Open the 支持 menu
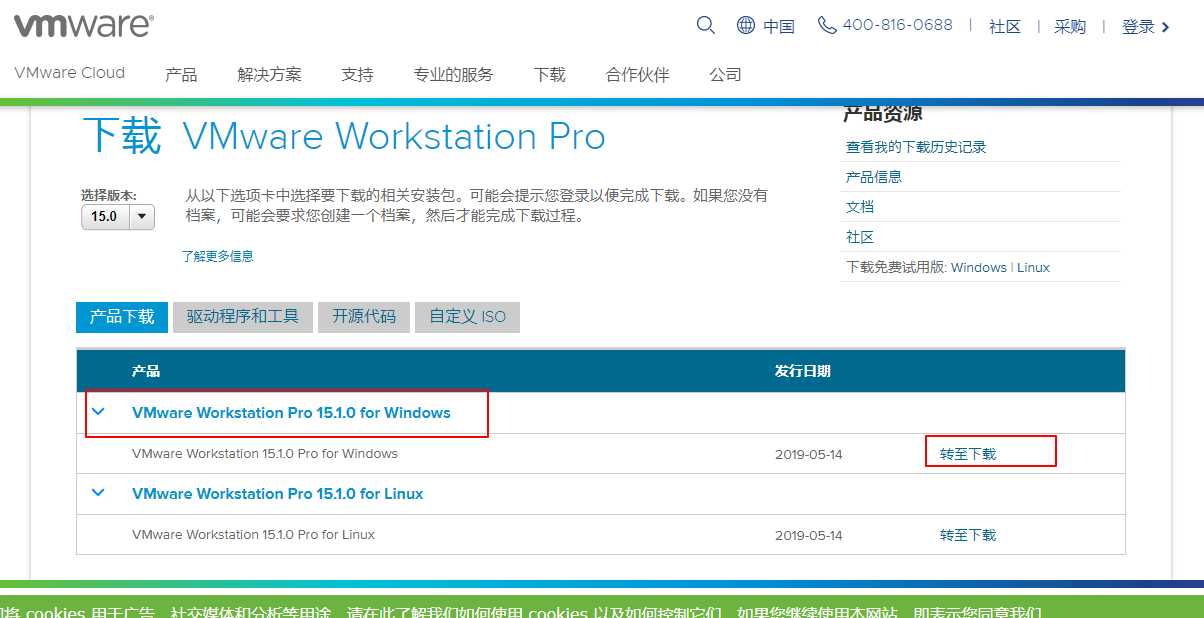The height and width of the screenshot is (618, 1204). tap(357, 75)
